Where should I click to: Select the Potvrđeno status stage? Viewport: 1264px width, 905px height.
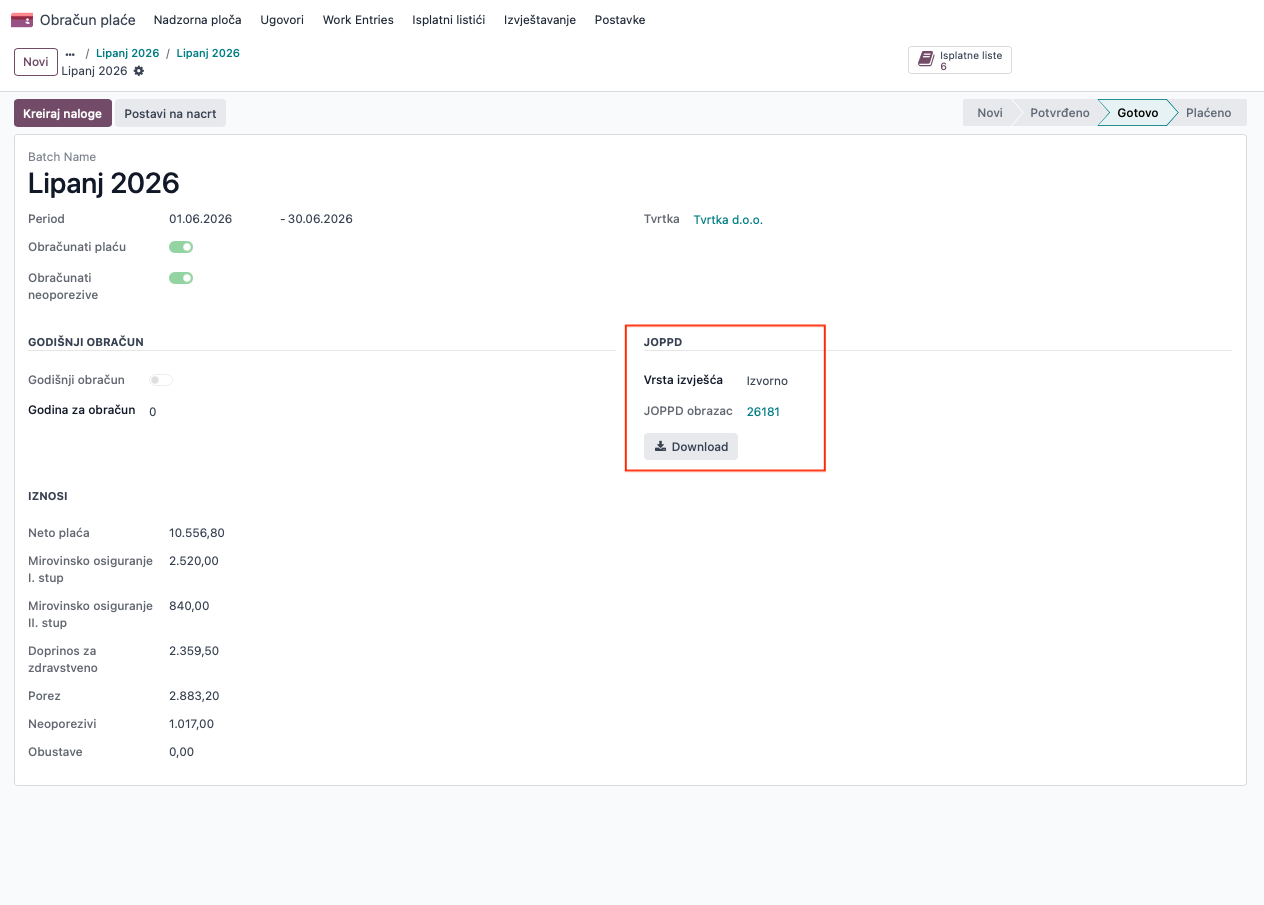[1060, 113]
